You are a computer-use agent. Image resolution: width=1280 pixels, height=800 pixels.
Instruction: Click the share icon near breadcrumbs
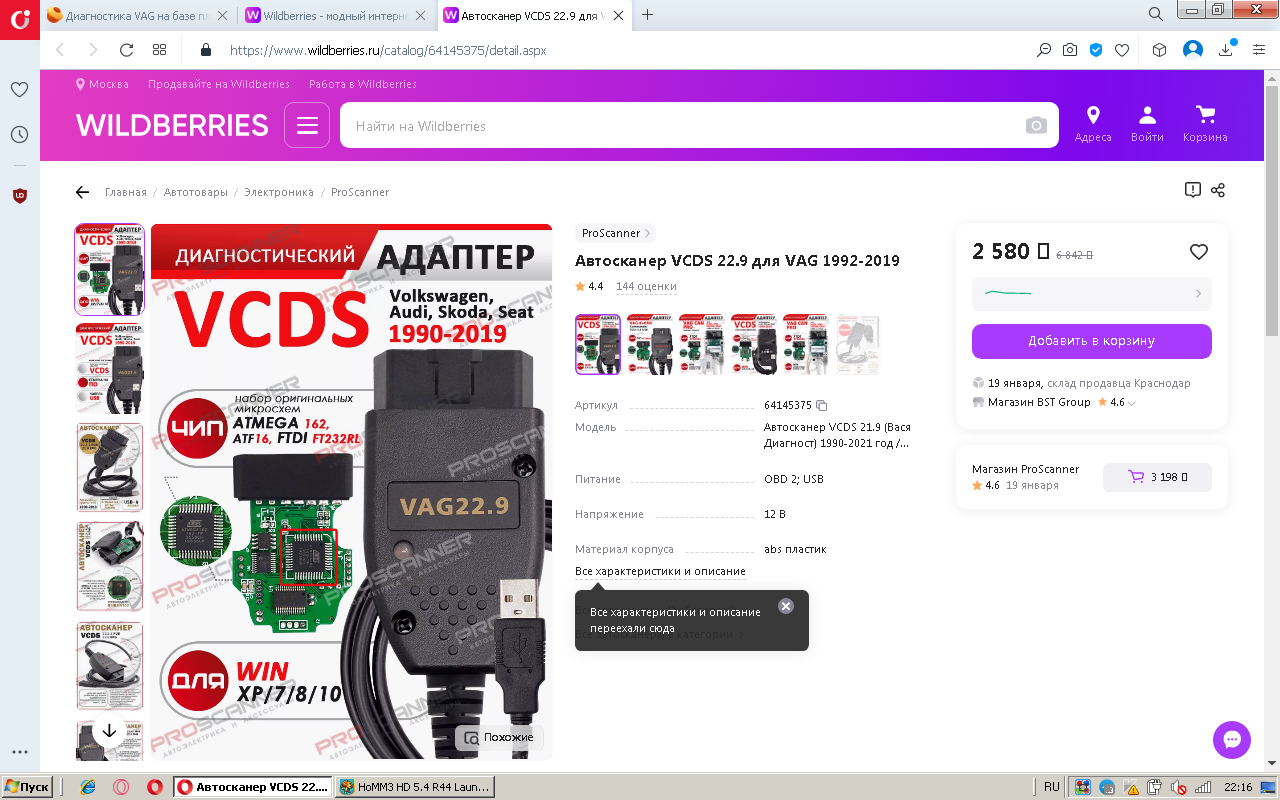pyautogui.click(x=1218, y=190)
